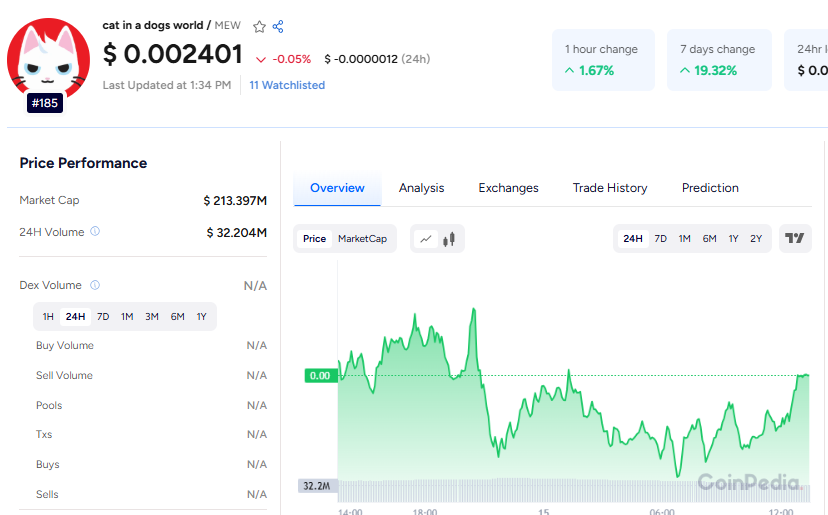The width and height of the screenshot is (828, 515).
Task: Go to the Exchanges tab
Action: point(509,188)
